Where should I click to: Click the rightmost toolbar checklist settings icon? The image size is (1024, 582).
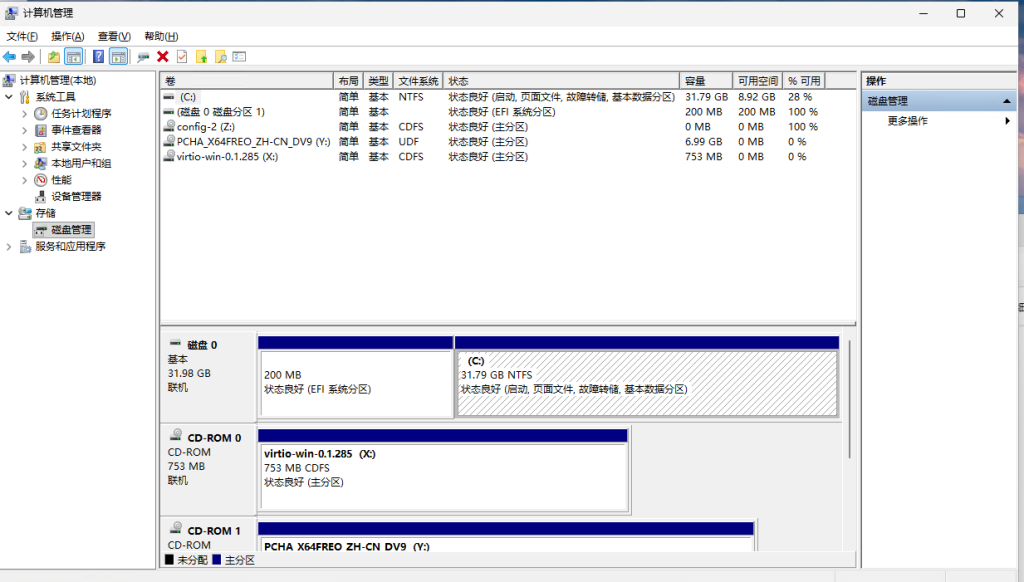point(239,57)
